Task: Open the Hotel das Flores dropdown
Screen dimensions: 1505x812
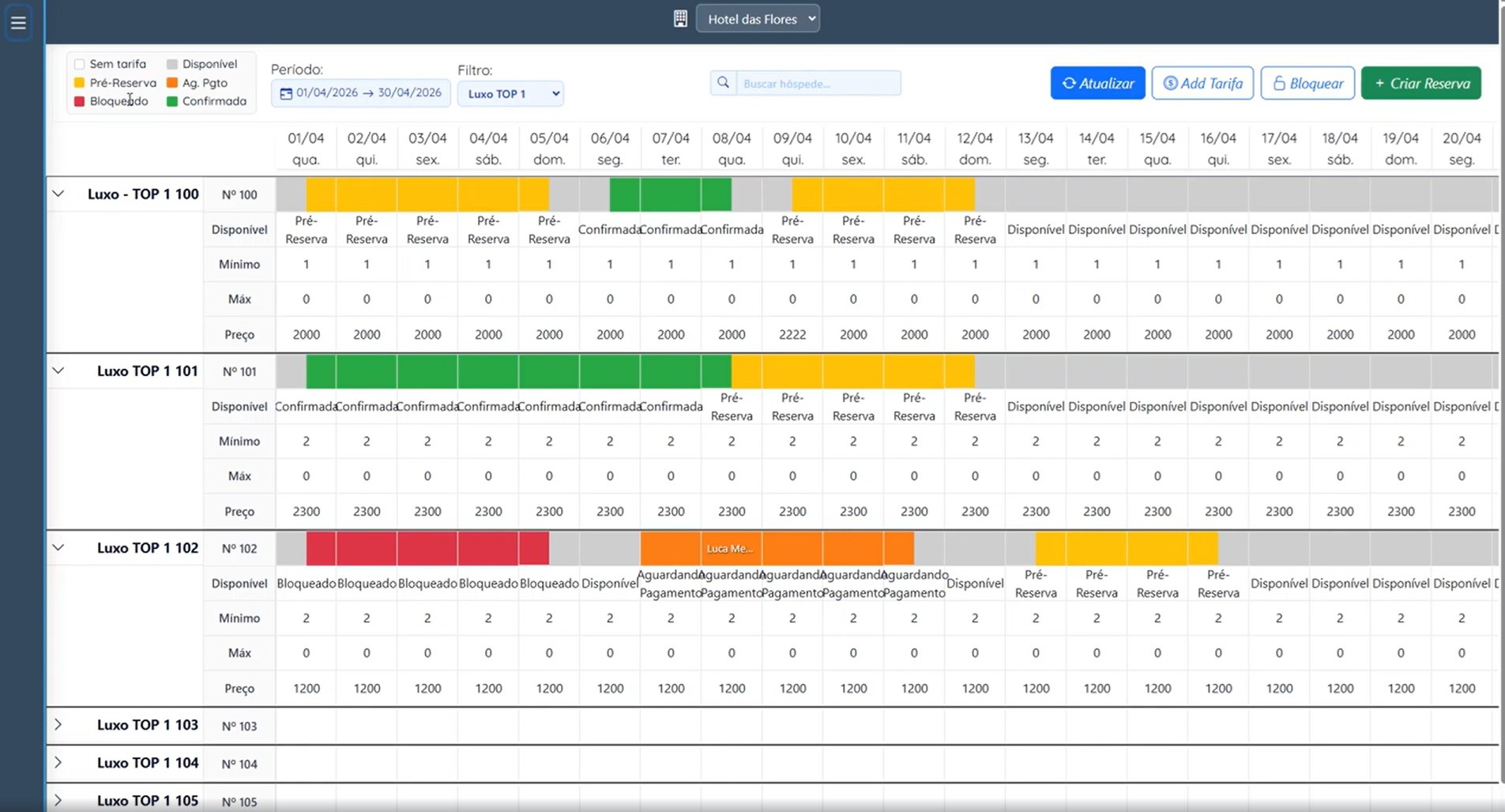Action: (x=758, y=19)
